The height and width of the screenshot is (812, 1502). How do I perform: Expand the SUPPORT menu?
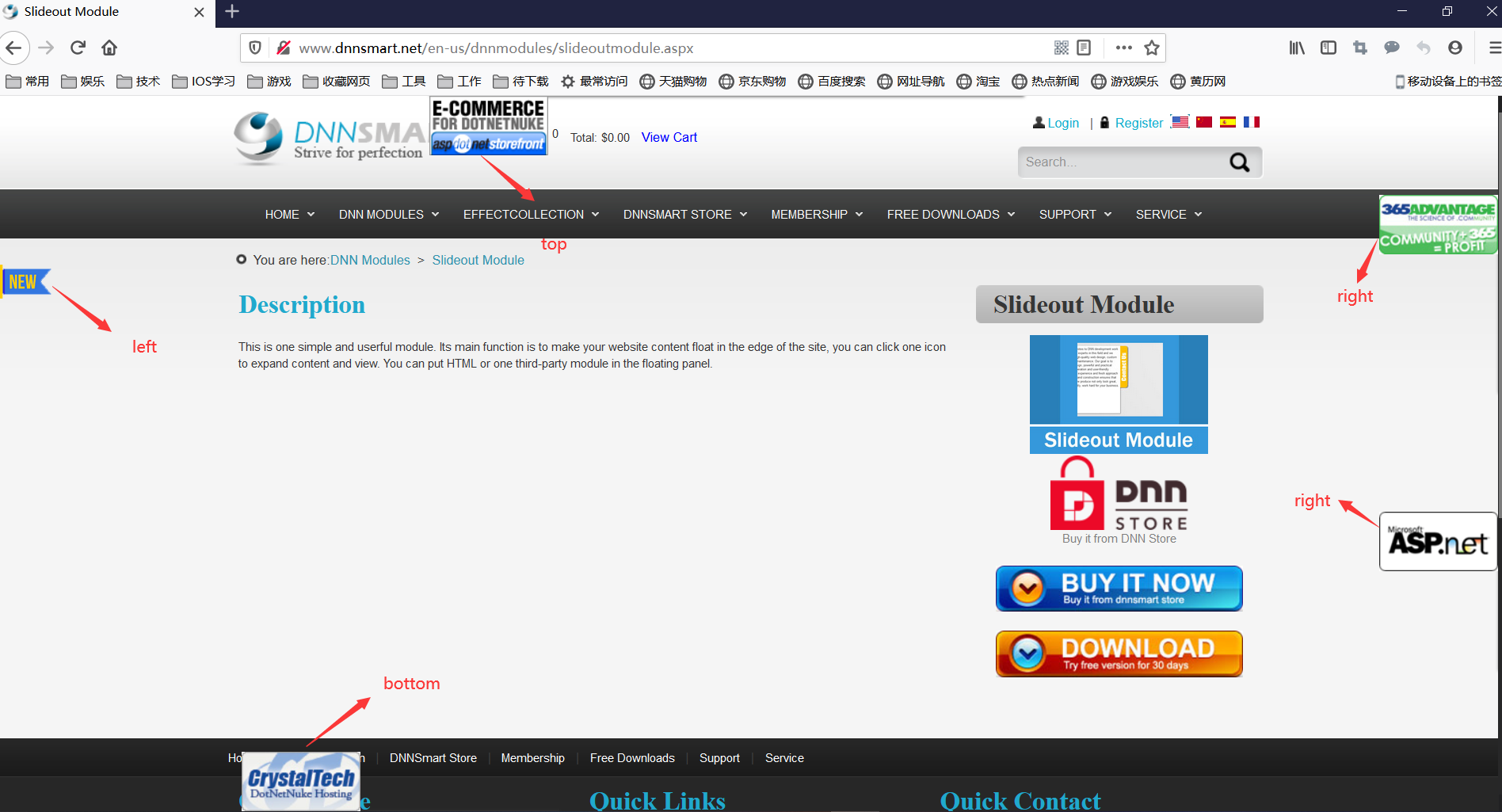click(1076, 215)
